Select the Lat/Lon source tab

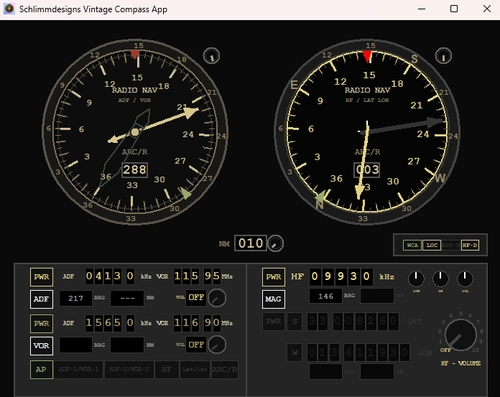(x=195, y=369)
